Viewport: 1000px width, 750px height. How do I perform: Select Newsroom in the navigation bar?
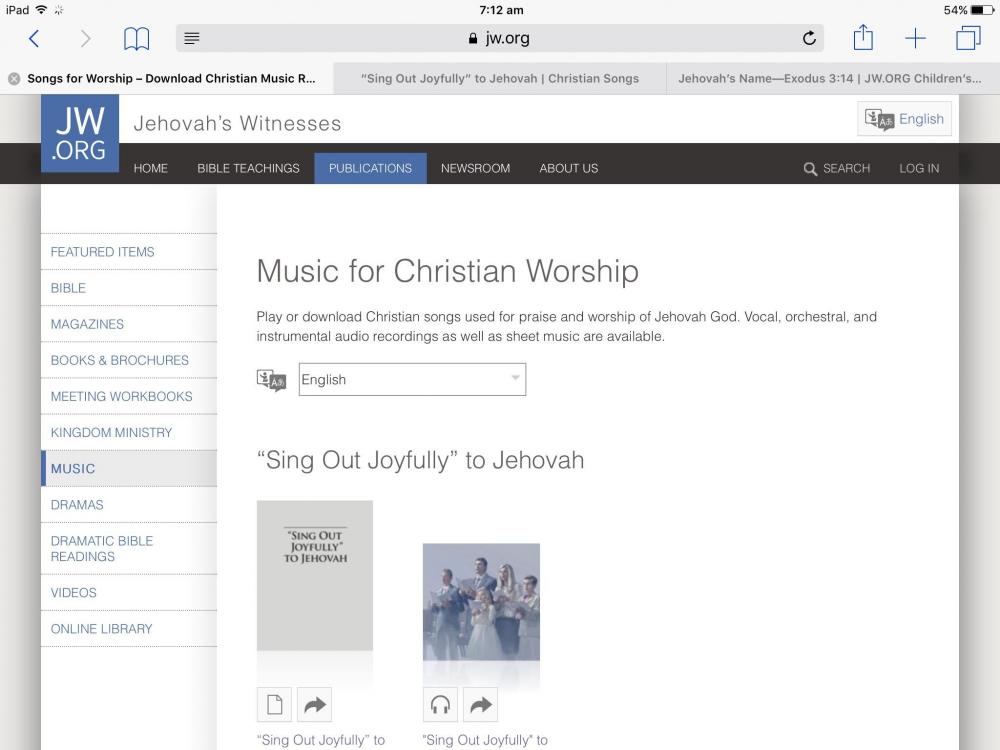[x=475, y=168]
